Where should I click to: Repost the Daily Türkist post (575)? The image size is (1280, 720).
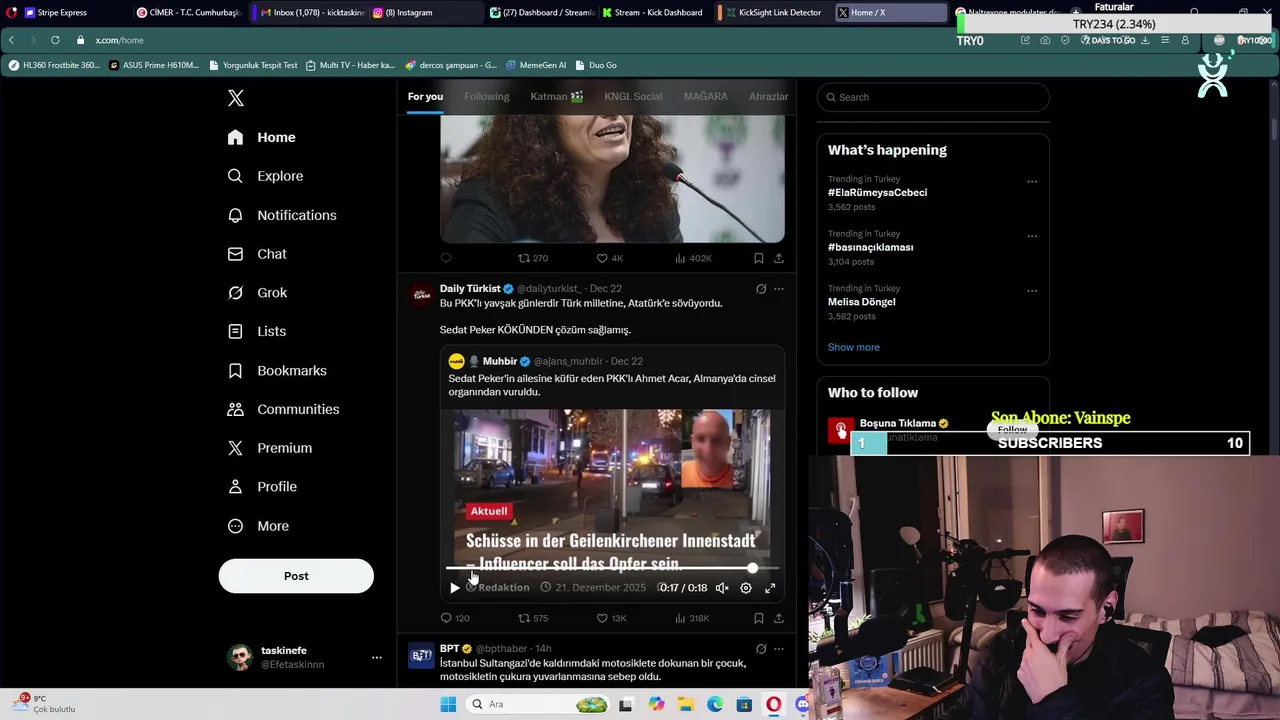point(533,618)
